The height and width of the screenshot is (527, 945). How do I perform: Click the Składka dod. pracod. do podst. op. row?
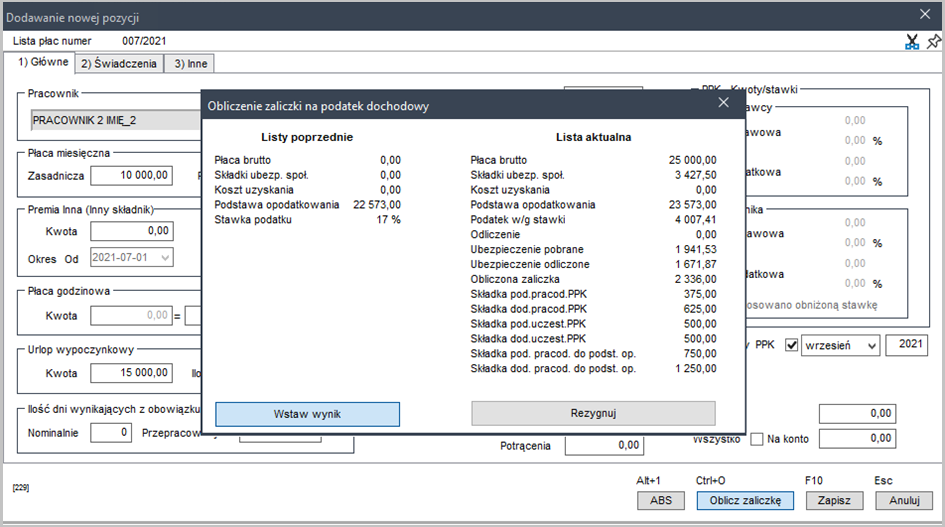[x=594, y=368]
